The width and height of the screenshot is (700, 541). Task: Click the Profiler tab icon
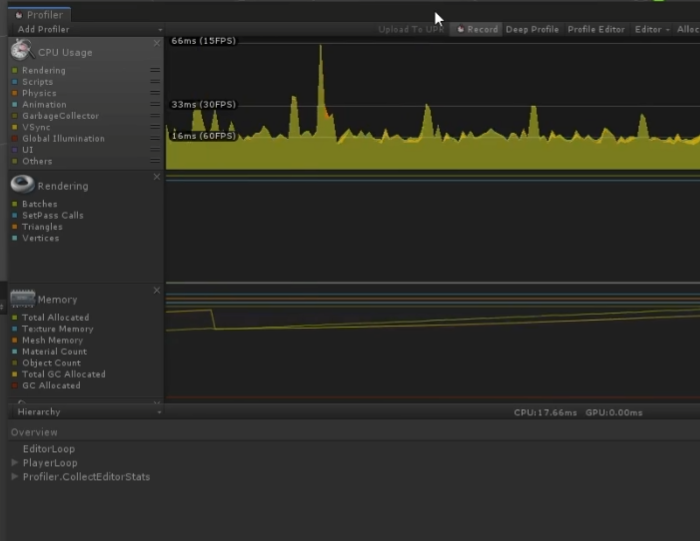click(x=19, y=15)
